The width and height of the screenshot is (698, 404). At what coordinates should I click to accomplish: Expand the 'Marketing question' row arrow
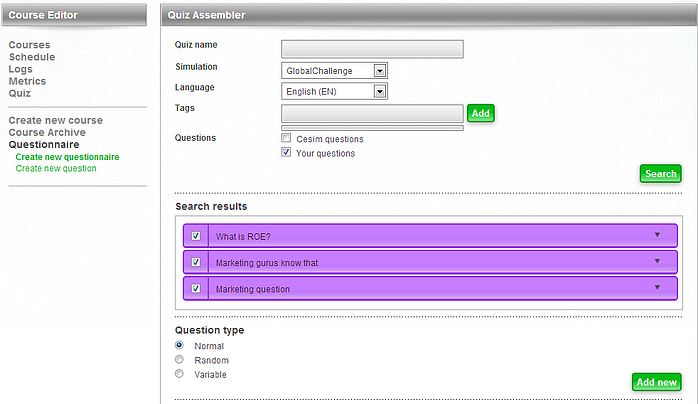click(x=657, y=287)
